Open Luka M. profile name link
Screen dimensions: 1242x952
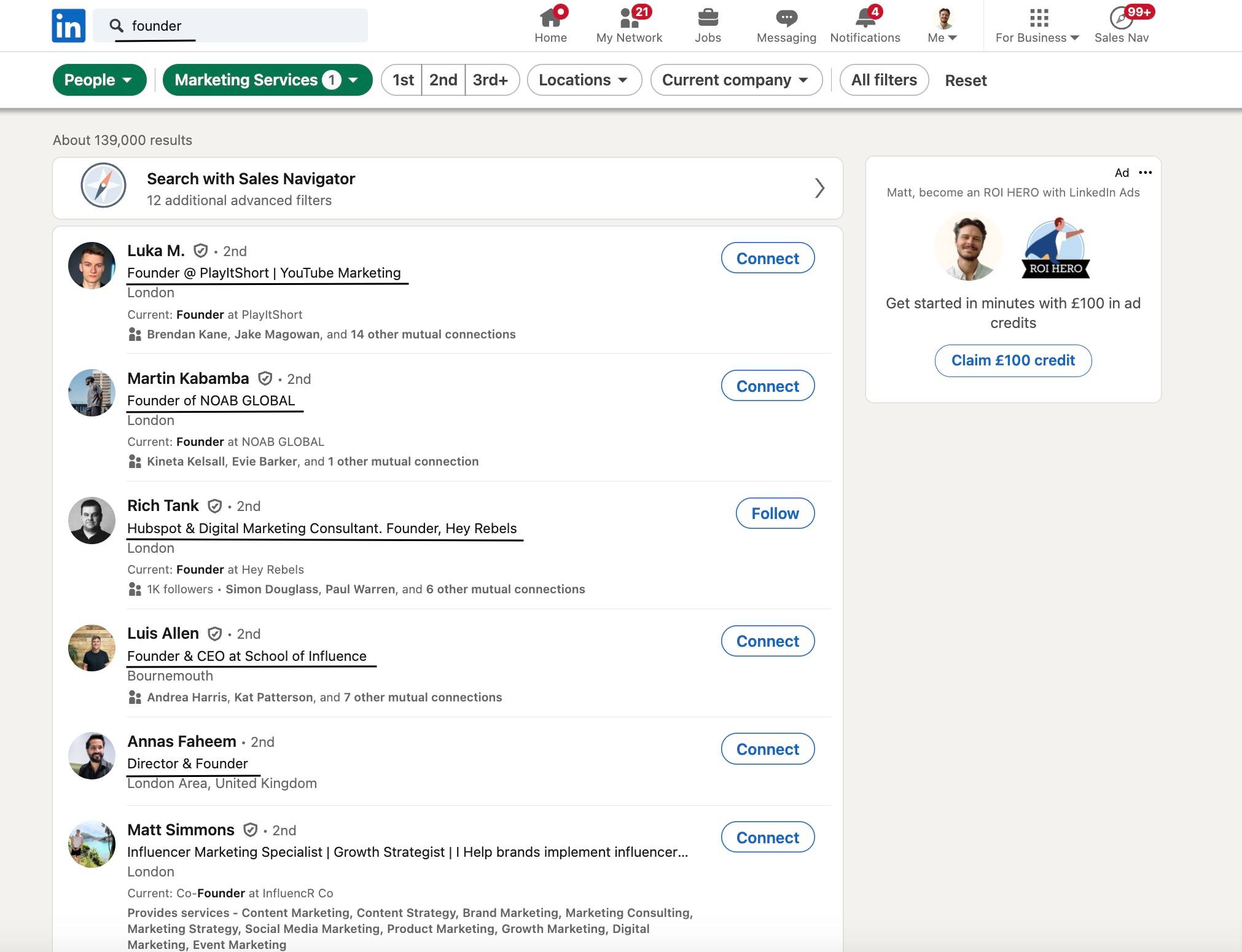click(x=156, y=251)
